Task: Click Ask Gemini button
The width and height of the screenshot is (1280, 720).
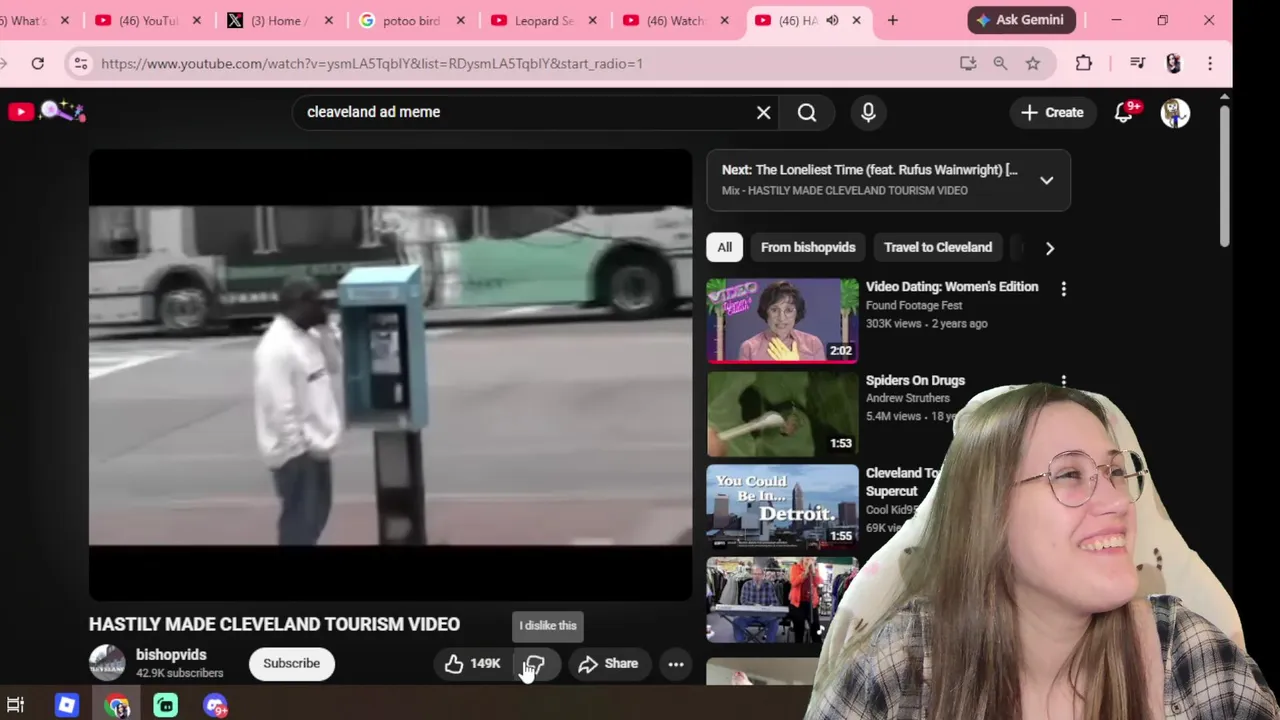Action: [1022, 20]
